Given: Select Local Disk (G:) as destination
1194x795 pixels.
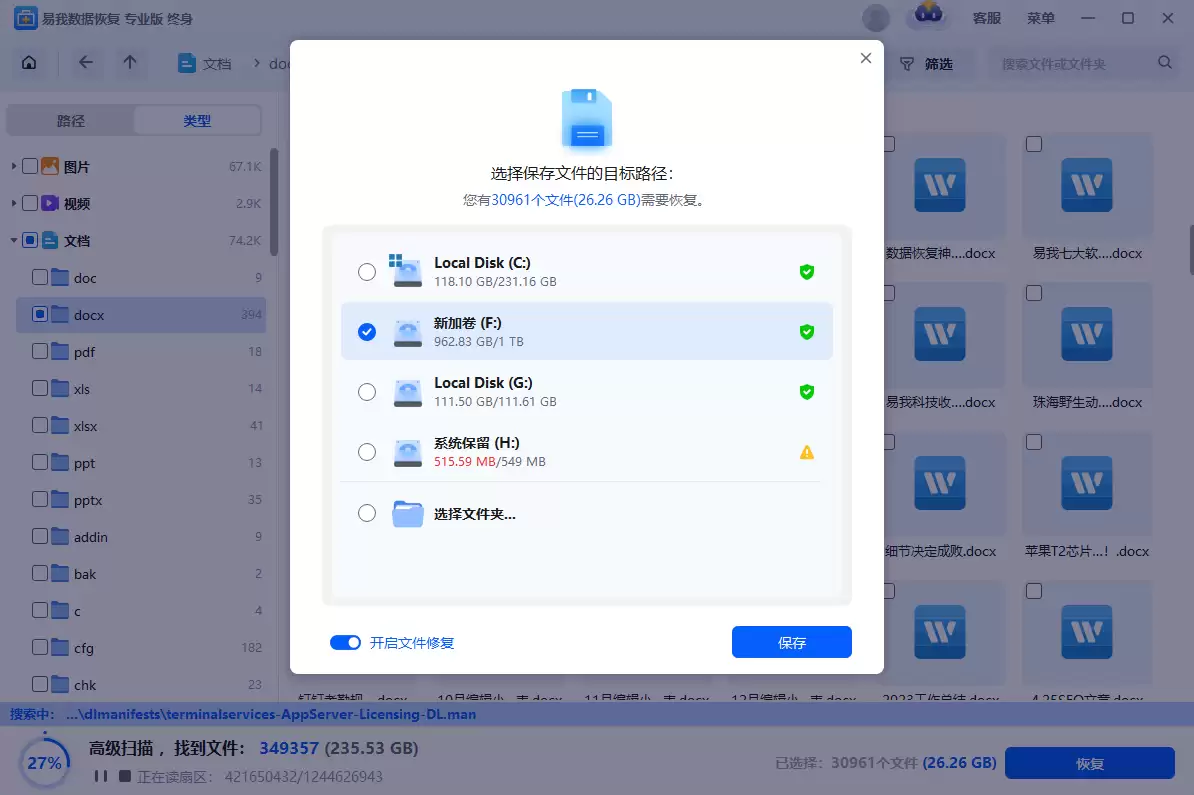Looking at the screenshot, I should 367,392.
